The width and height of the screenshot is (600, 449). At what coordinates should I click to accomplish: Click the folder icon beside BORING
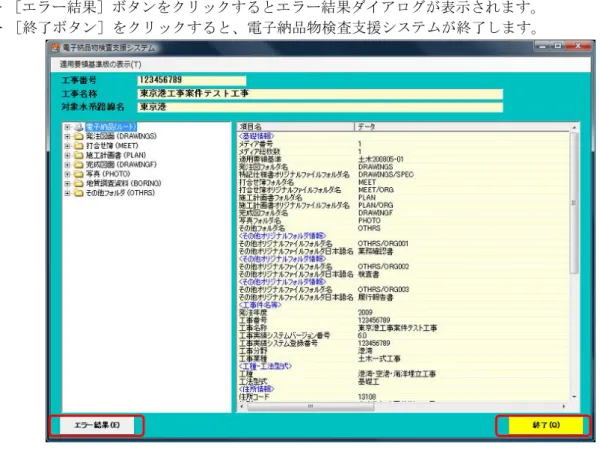coord(78,184)
